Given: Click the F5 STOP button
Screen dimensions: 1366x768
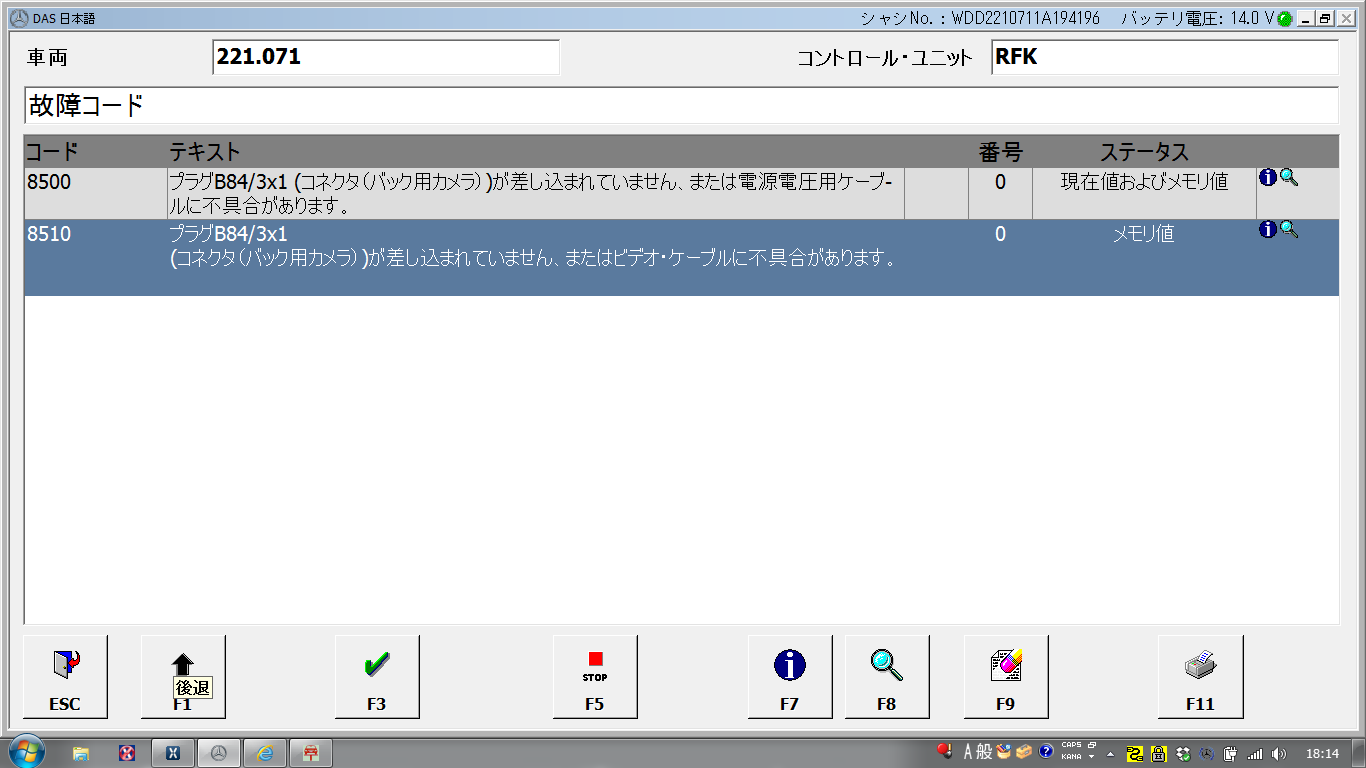Looking at the screenshot, I should click(595, 677).
